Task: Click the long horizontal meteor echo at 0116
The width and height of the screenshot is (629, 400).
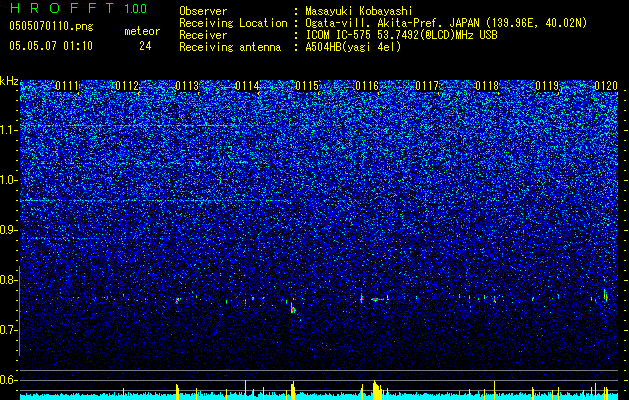Action: click(x=379, y=299)
